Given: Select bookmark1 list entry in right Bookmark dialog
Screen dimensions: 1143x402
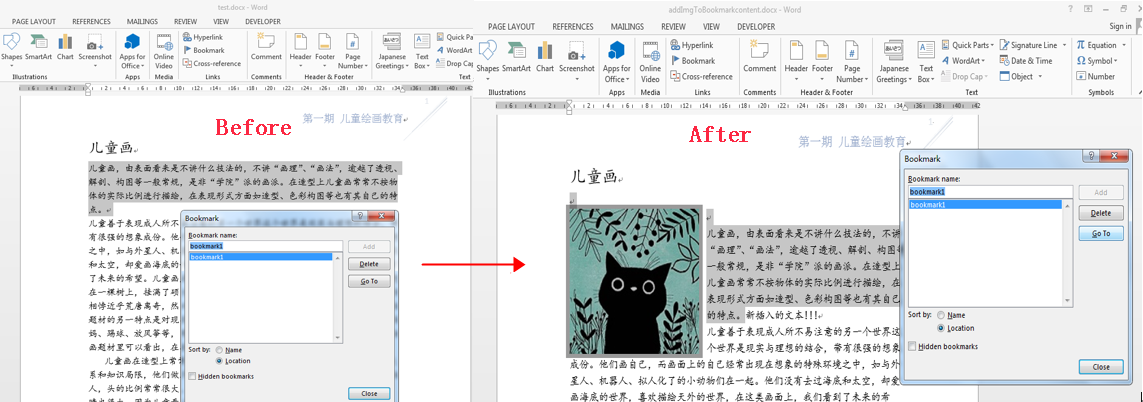Looking at the screenshot, I should pos(986,205).
